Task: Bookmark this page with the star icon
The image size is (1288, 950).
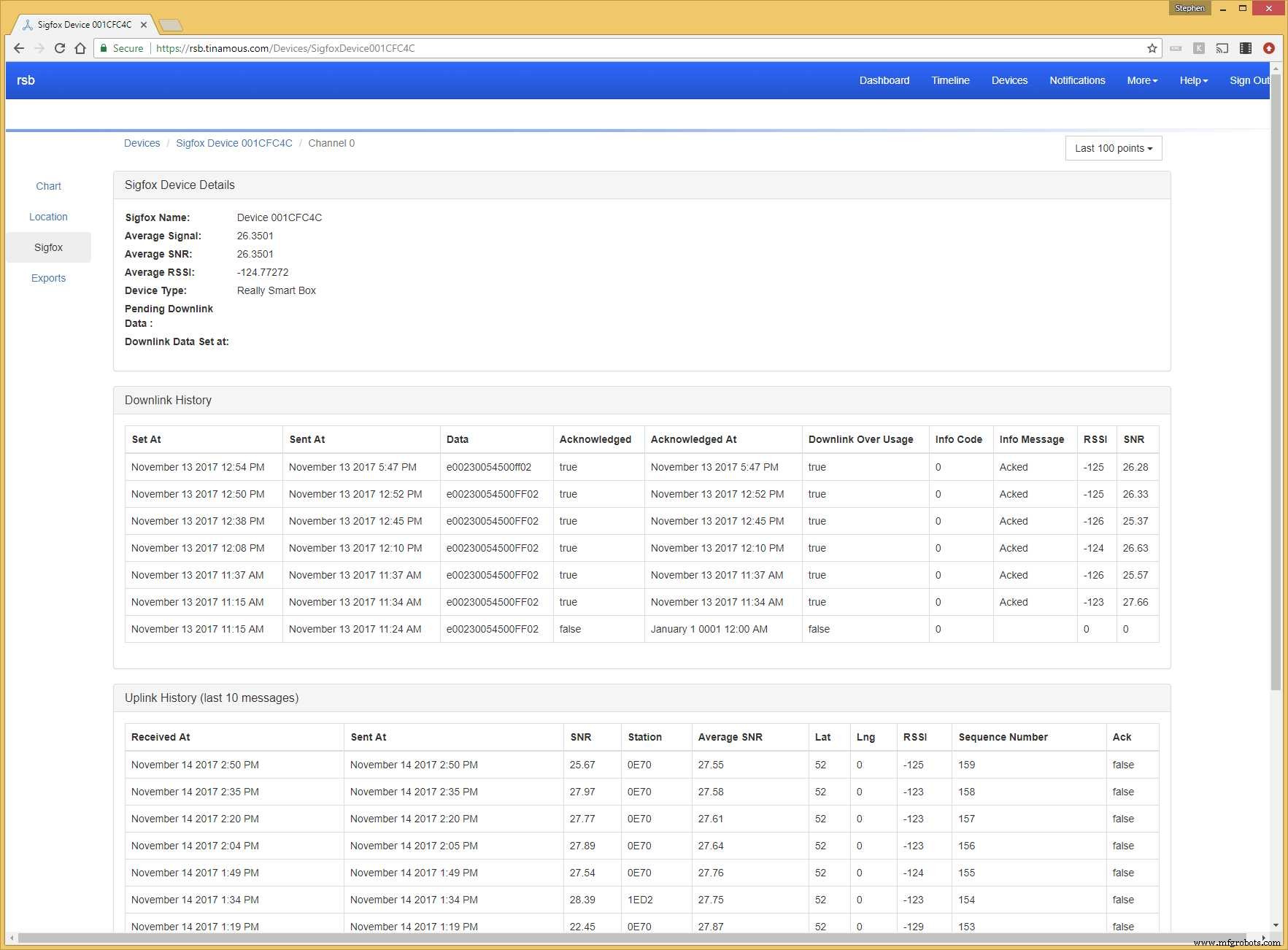Action: point(1152,48)
